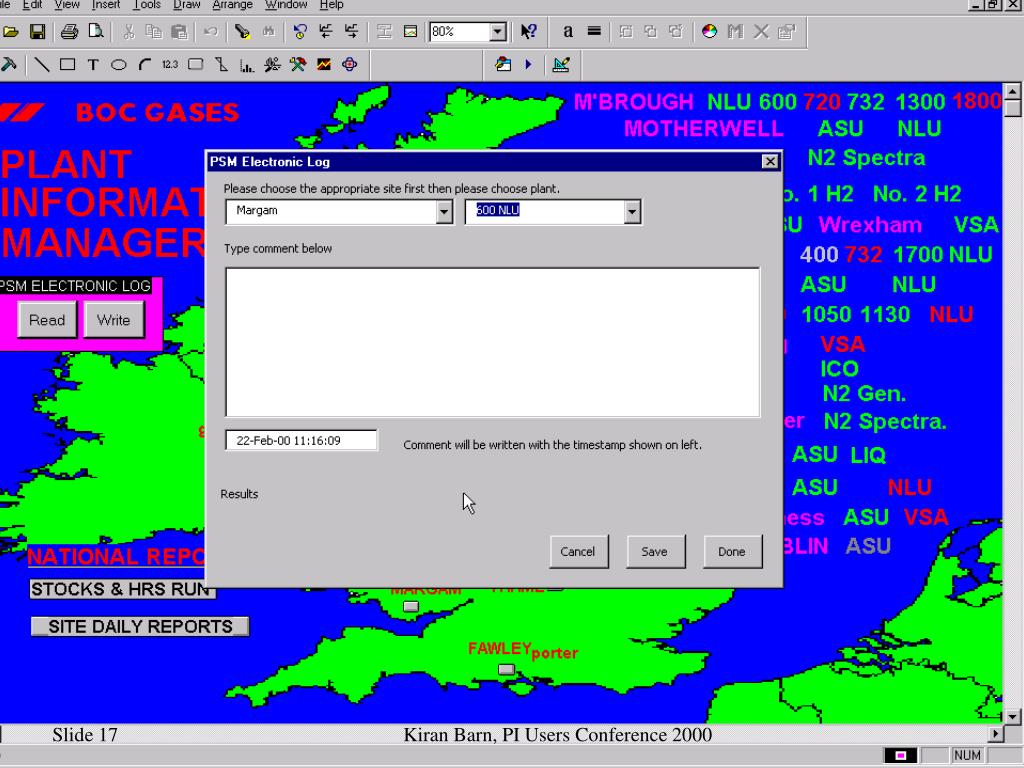1024x768 pixels.
Task: Click inside the comment text area
Action: (x=492, y=342)
